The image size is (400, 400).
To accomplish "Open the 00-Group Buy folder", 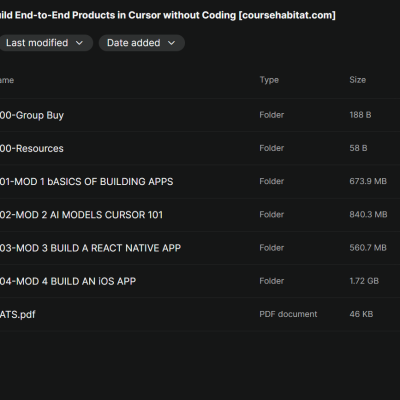I will click(x=32, y=115).
